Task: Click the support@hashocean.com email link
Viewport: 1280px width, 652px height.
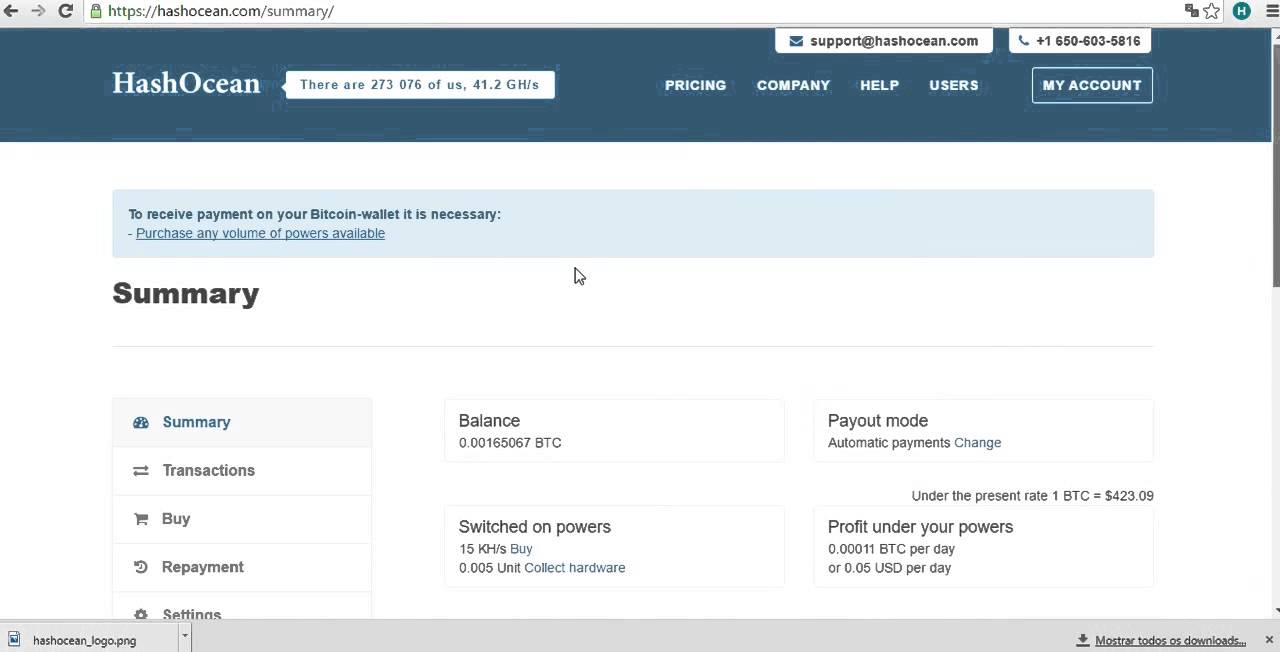Action: pyautogui.click(x=894, y=41)
